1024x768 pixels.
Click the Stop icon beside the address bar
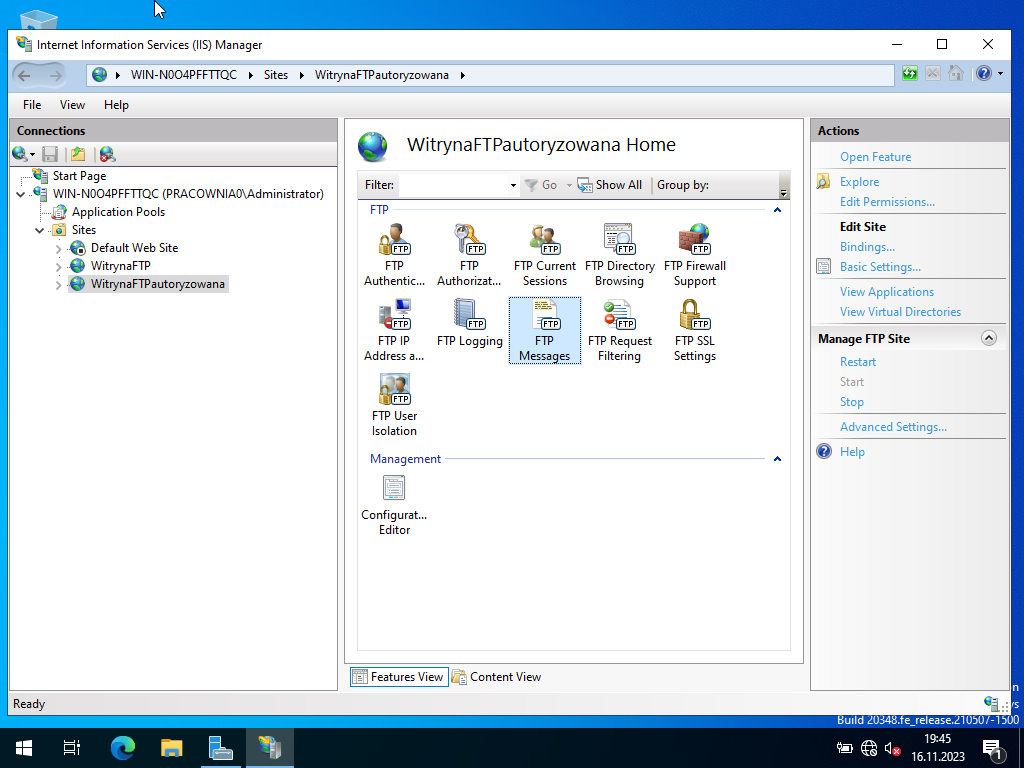tap(933, 74)
